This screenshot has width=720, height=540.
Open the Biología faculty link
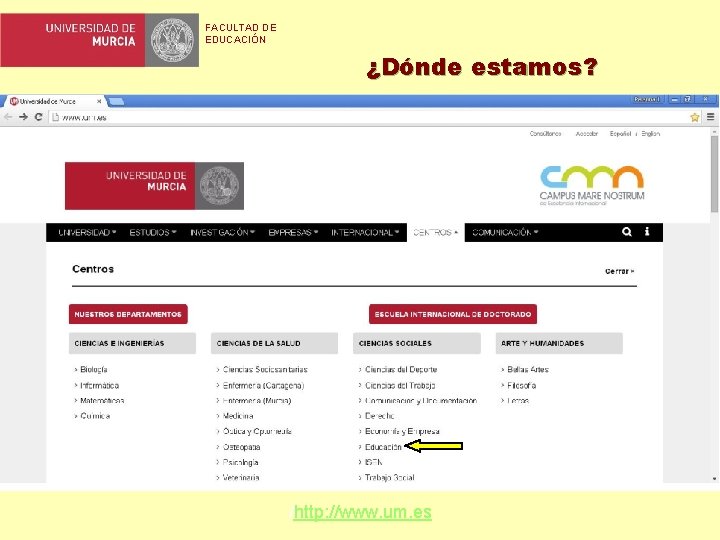94,369
